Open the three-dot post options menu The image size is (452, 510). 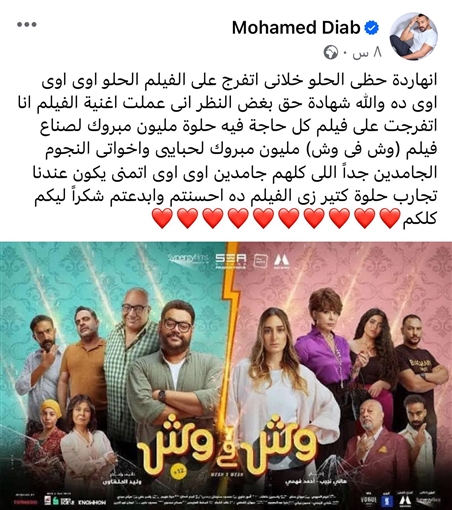27,24
